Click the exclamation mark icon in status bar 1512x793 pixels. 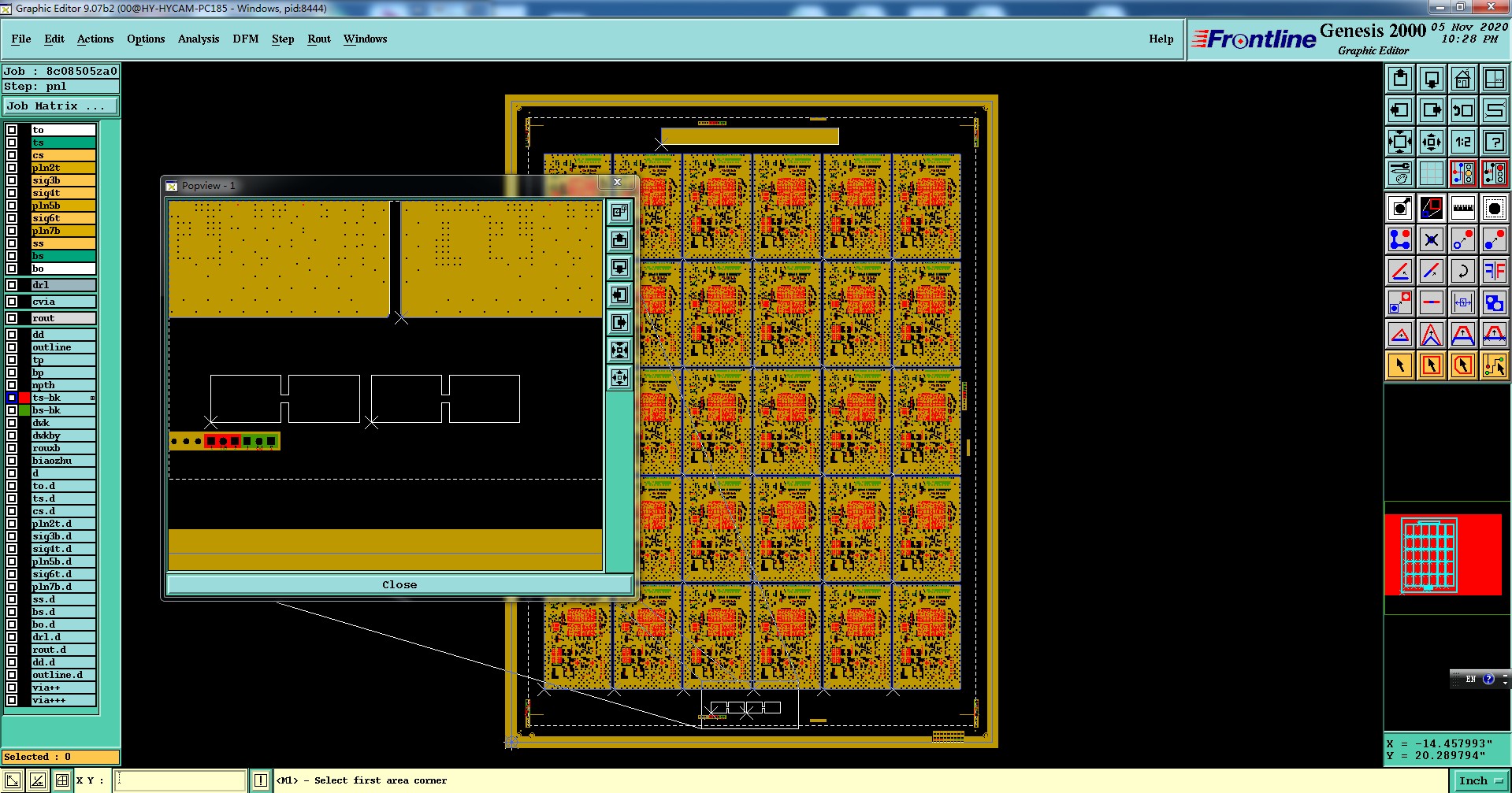click(261, 780)
